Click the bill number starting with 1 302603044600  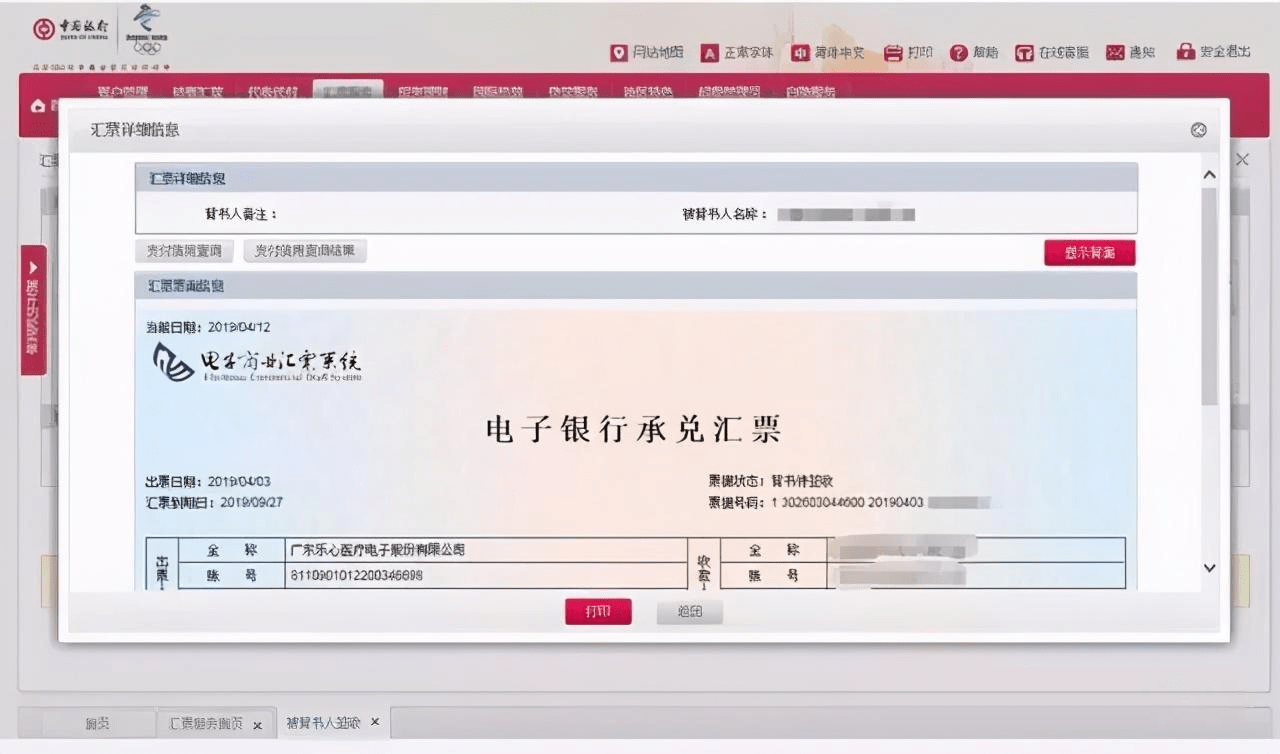(881, 502)
